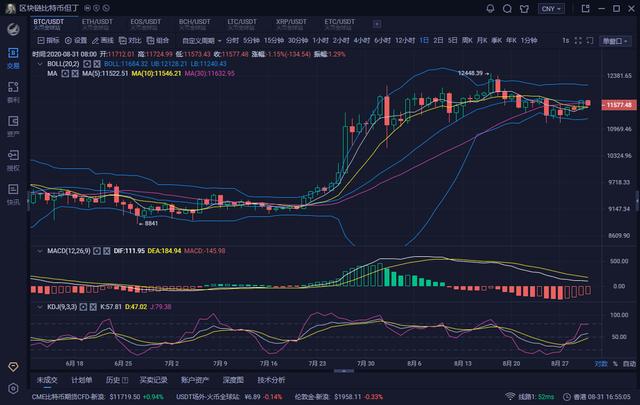640x405 pixels.
Task: Switch to the ETC/USDT tab
Action: [x=340, y=24]
